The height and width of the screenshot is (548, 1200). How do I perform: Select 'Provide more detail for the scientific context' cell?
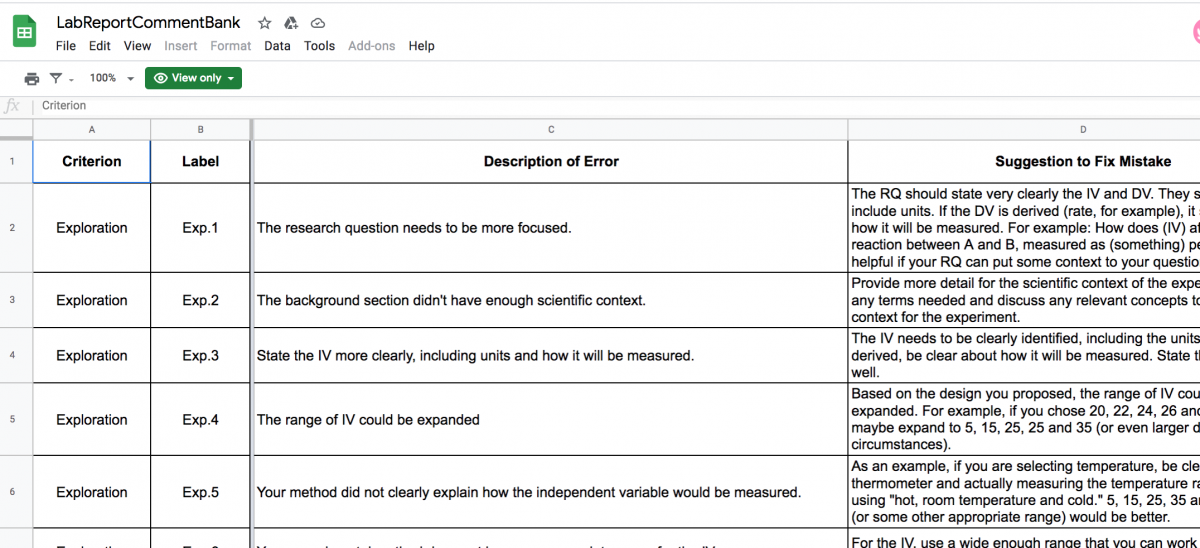[x=1024, y=300]
